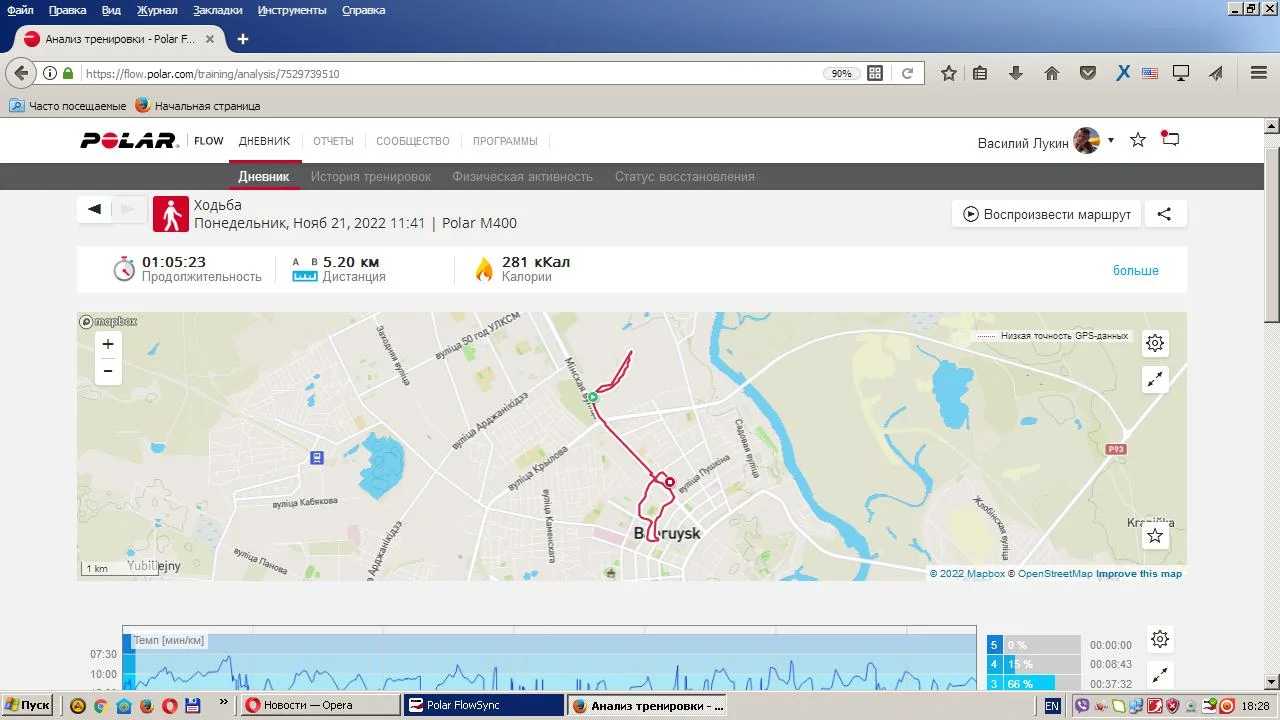The image size is (1280, 720).
Task: Open the browser downloads arrow
Action: pos(1016,73)
